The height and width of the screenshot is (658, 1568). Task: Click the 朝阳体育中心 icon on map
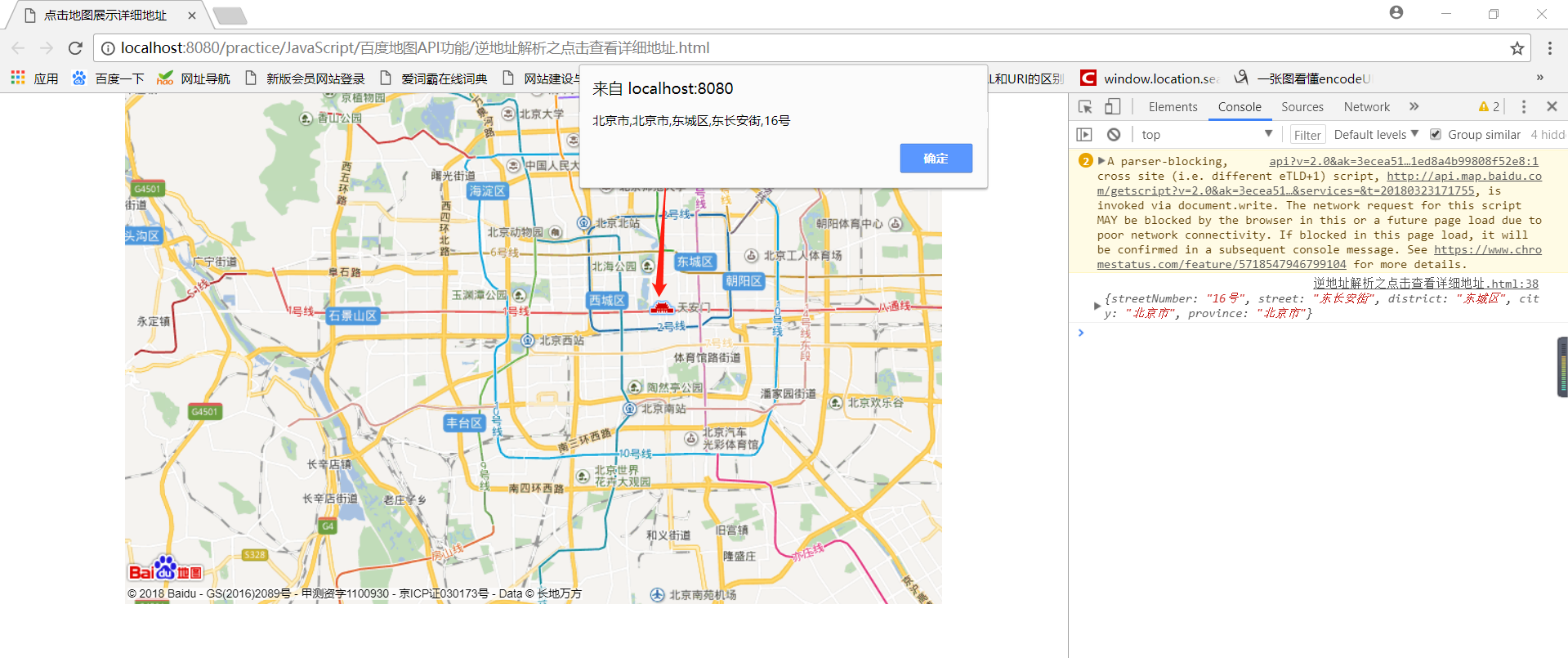[896, 223]
